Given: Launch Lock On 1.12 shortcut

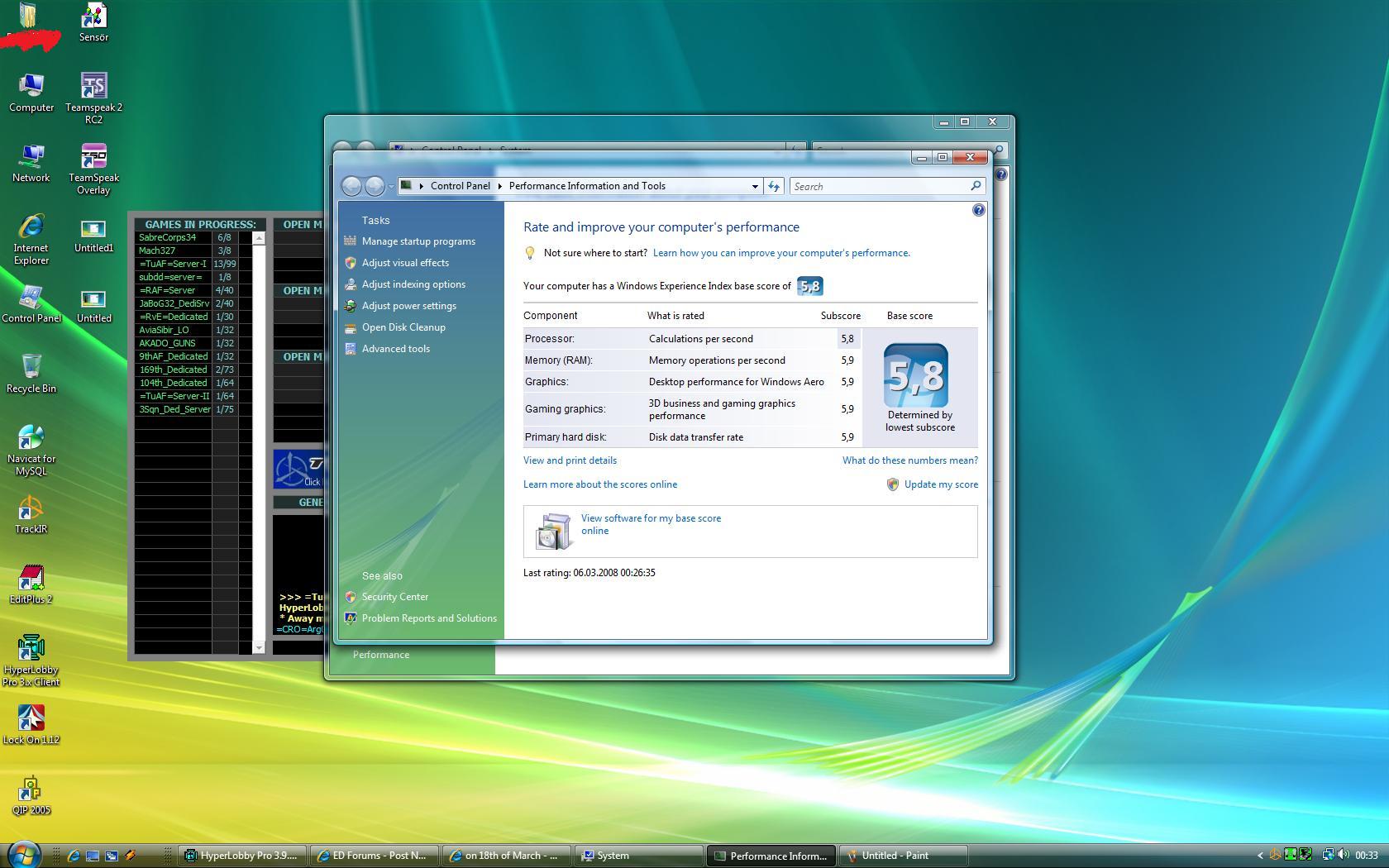Looking at the screenshot, I should click(x=31, y=725).
